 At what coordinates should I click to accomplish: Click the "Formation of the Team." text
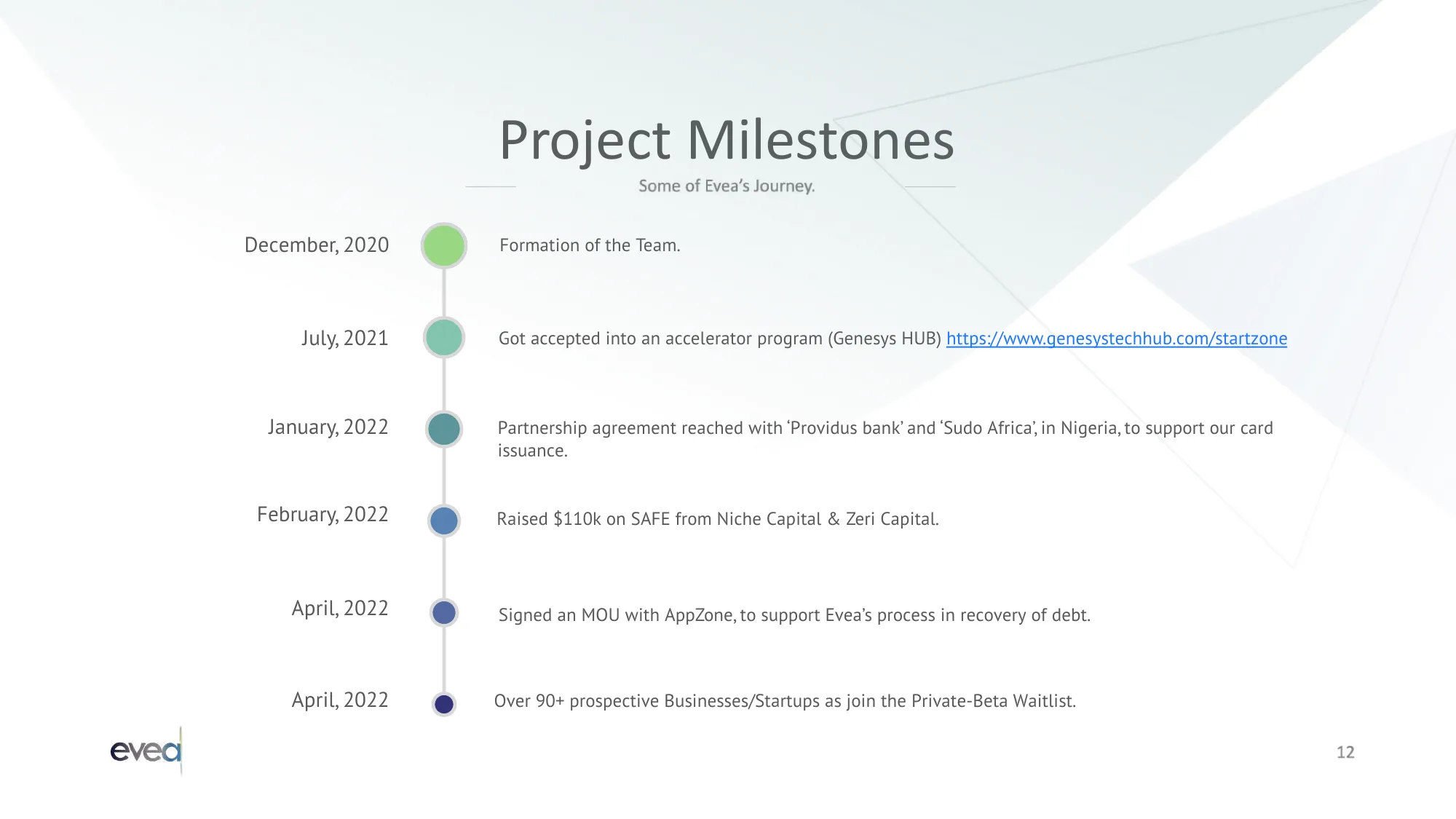(590, 245)
